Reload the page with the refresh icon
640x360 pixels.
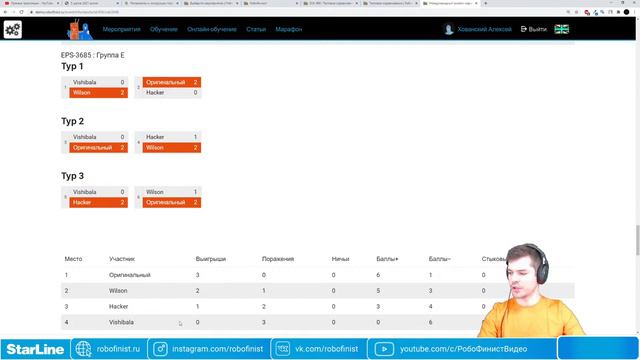click(22, 12)
